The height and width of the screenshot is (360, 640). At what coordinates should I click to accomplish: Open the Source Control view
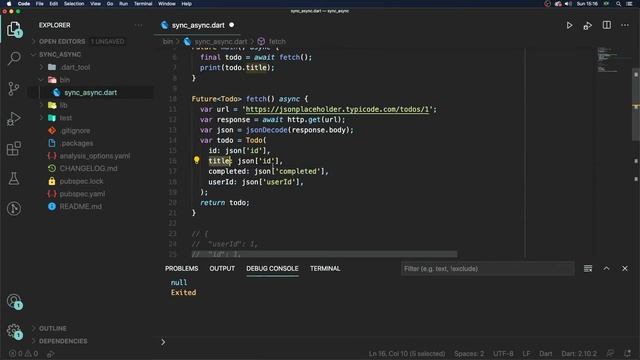pos(14,89)
